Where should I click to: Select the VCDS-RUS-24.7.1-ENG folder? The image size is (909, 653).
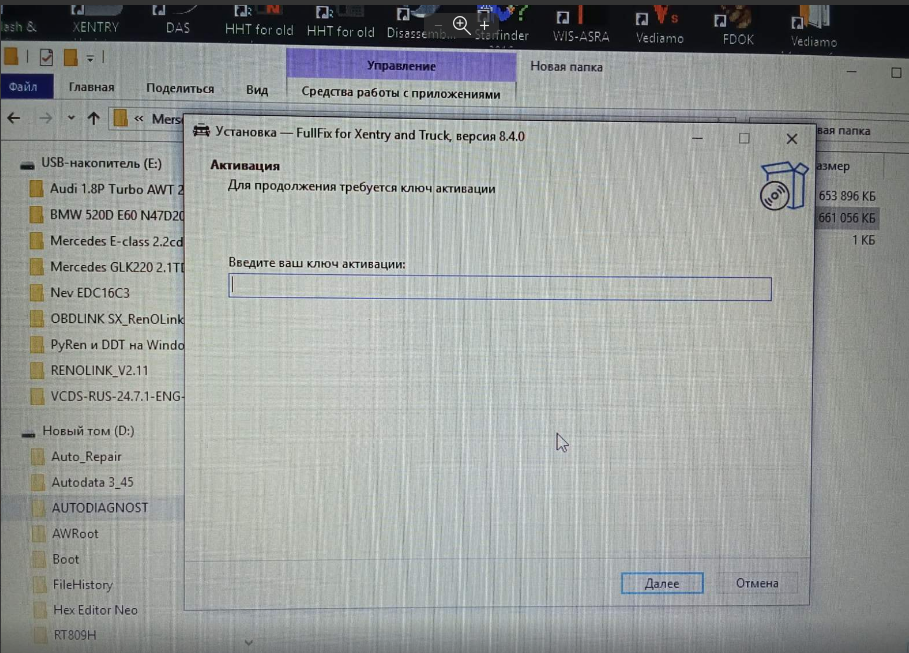(x=107, y=396)
